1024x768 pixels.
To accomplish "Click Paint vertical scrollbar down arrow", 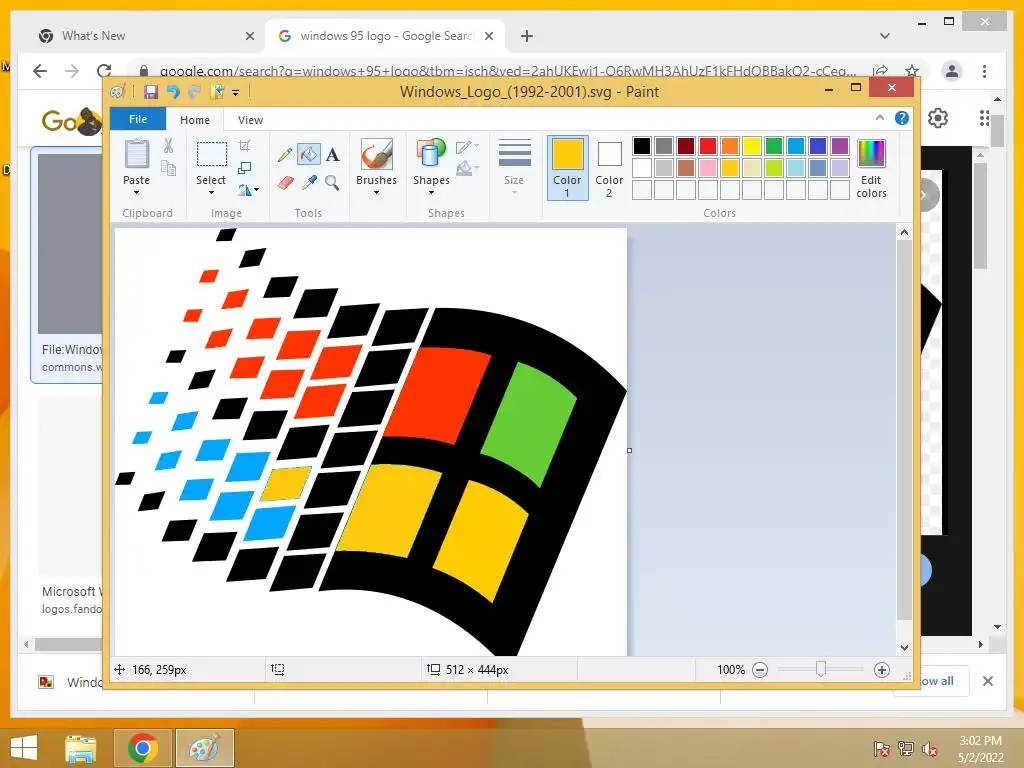I will tap(904, 647).
